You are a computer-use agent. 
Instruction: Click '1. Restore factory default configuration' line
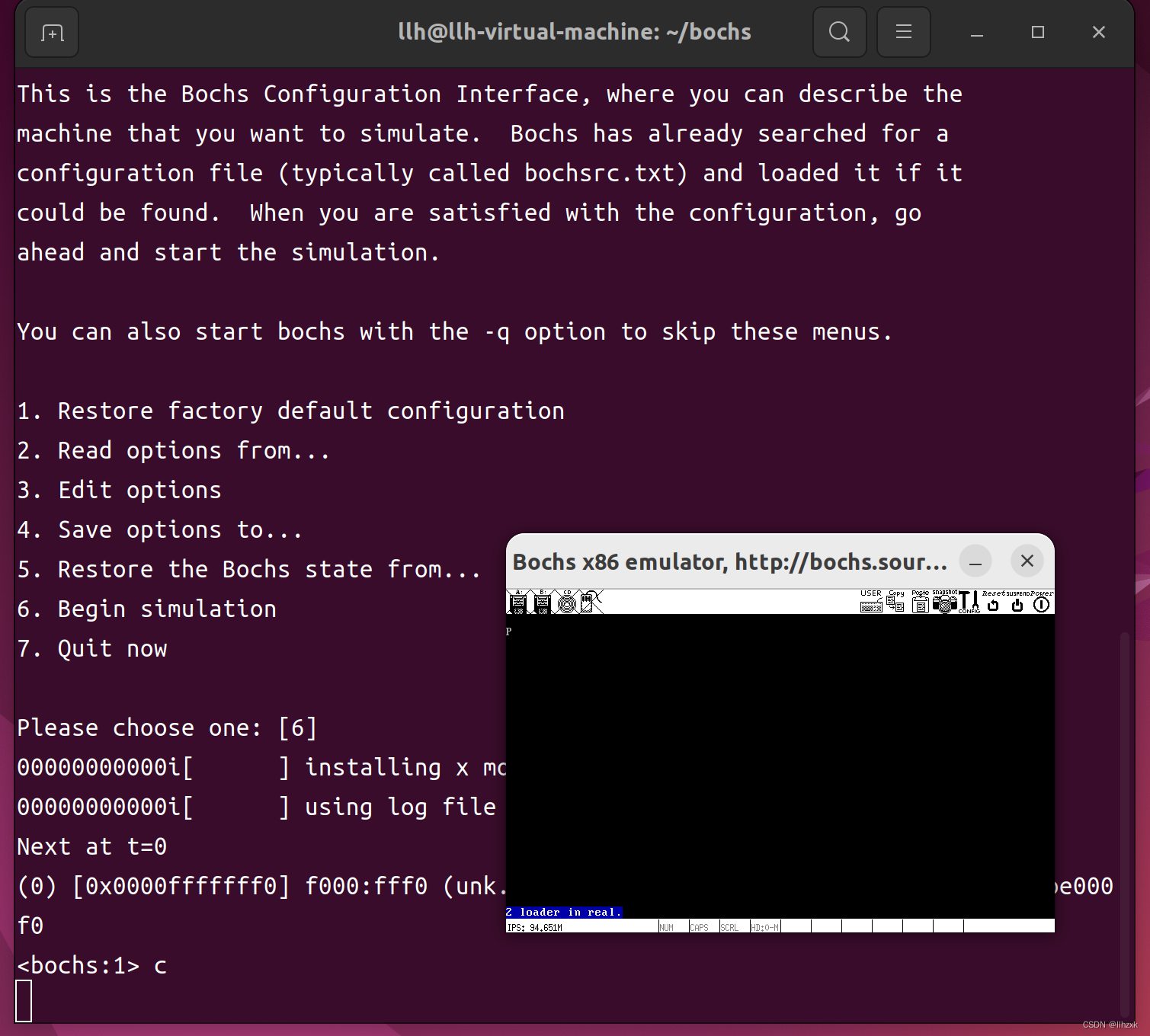pos(291,411)
